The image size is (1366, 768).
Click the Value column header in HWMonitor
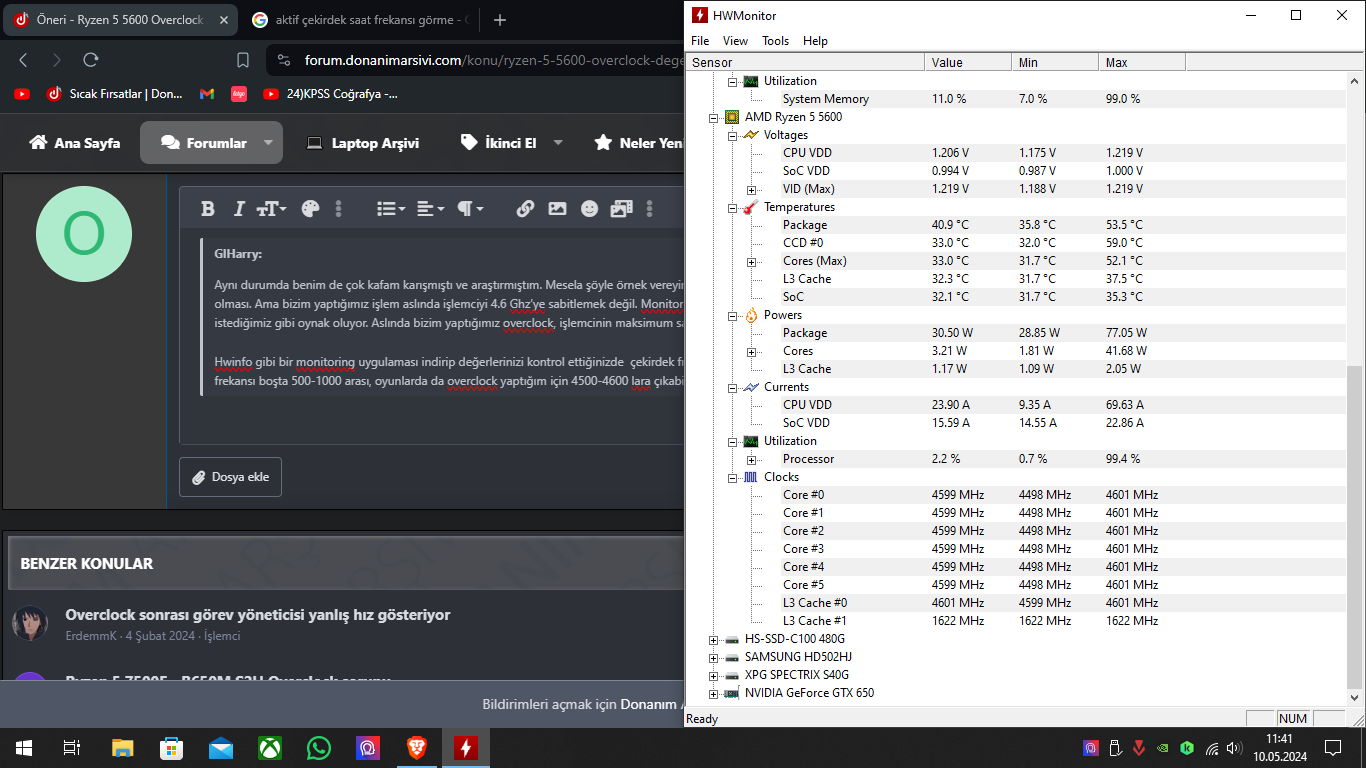(968, 62)
